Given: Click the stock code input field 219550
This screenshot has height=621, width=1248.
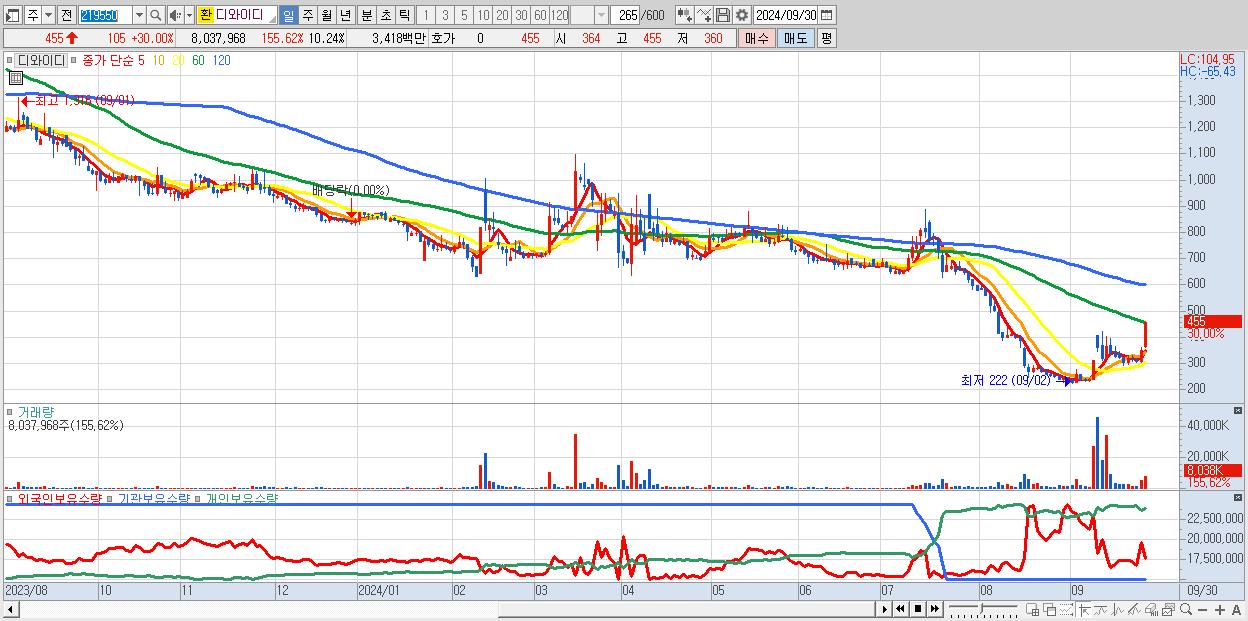Looking at the screenshot, I should click(x=106, y=15).
